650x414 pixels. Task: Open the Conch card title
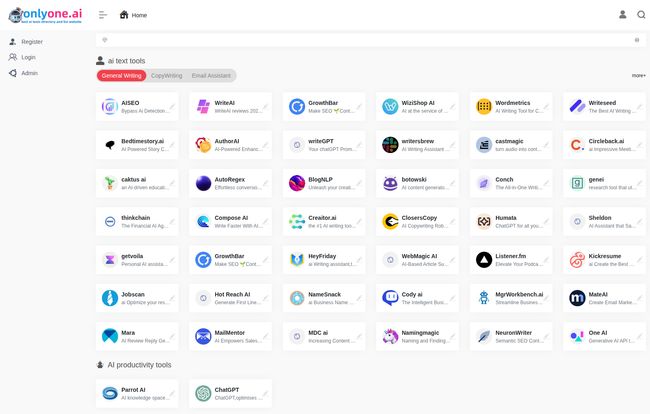tap(504, 179)
